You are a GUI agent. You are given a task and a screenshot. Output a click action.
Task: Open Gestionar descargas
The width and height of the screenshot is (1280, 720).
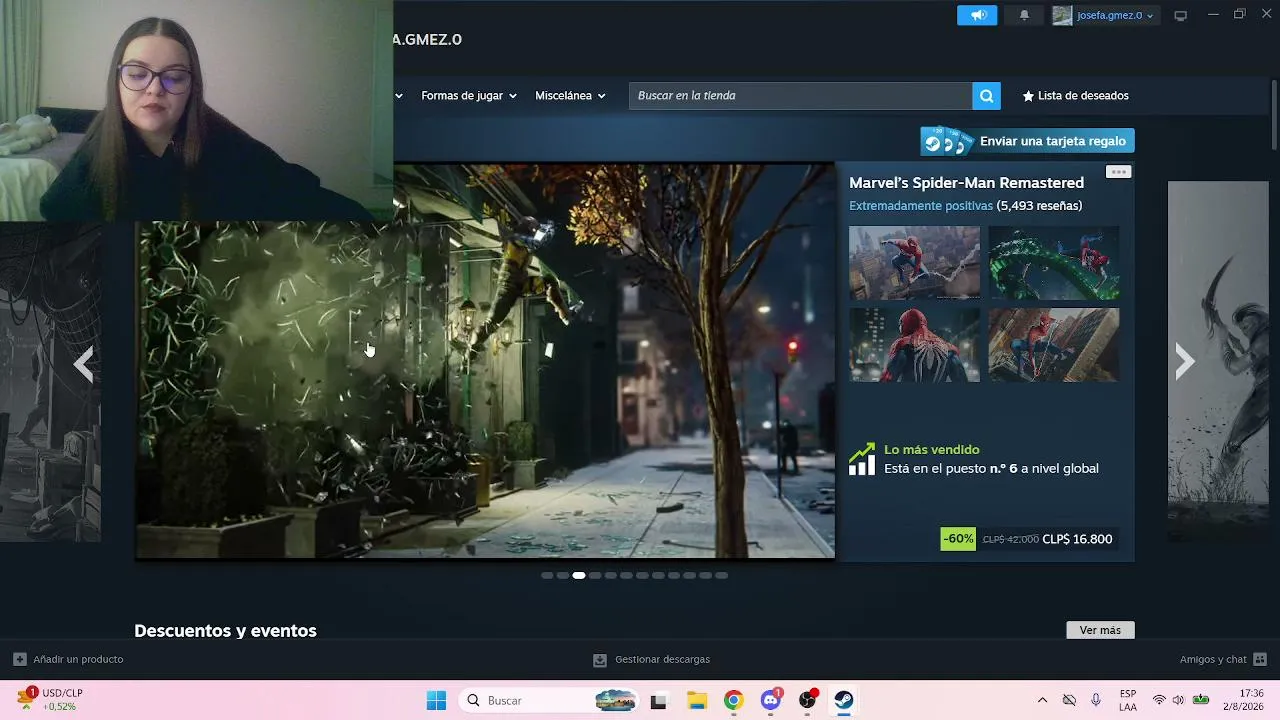tap(651, 660)
